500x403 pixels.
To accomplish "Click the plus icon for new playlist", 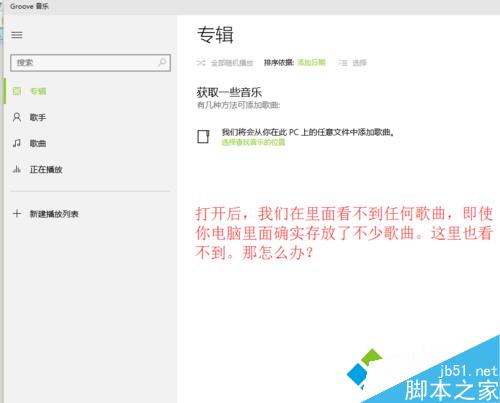I will [17, 213].
